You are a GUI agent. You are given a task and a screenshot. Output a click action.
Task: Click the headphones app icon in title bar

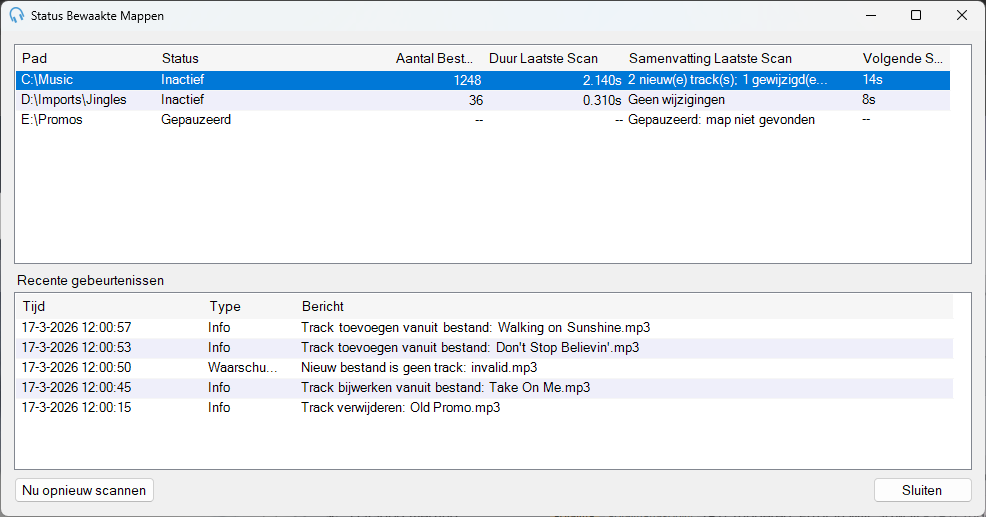17,16
